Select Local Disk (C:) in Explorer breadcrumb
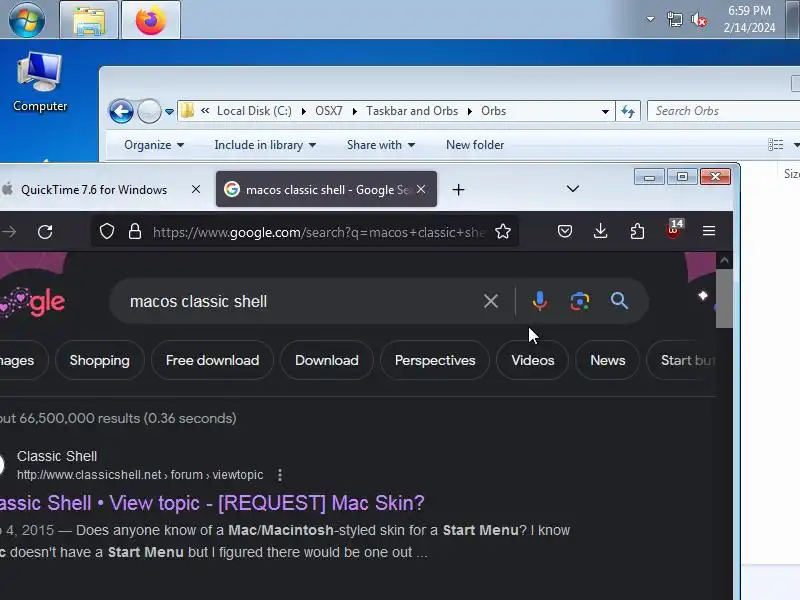The image size is (800, 600). tap(254, 111)
